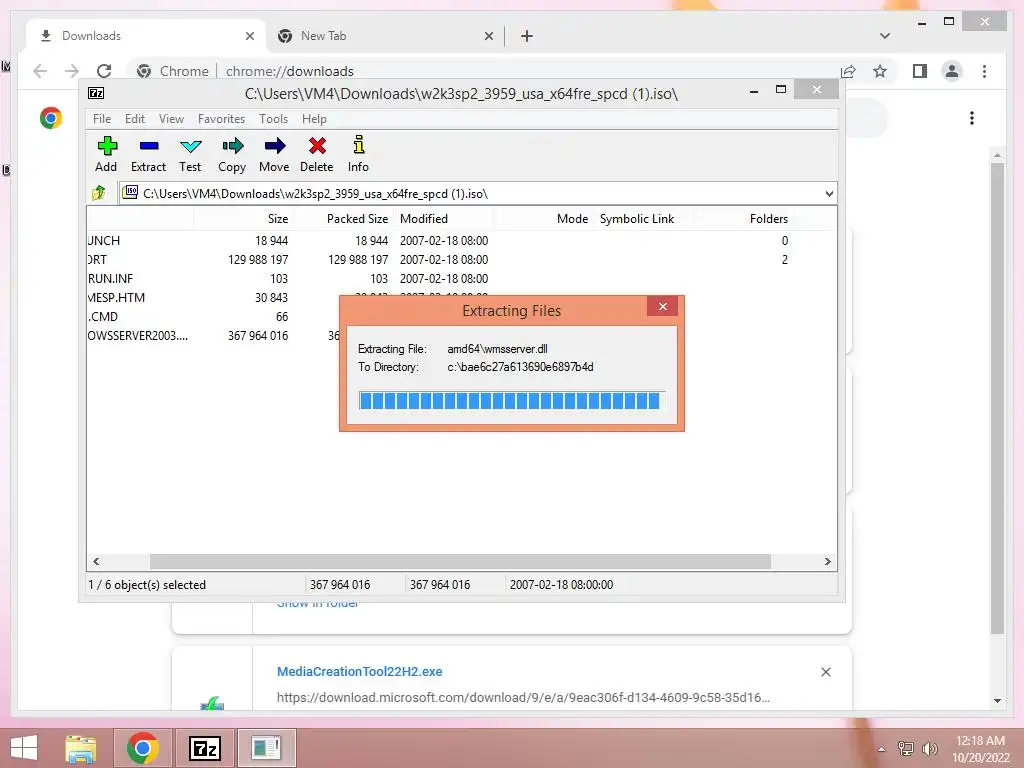The image size is (1024, 768).
Task: Open a new Chrome tab
Action: coord(527,37)
